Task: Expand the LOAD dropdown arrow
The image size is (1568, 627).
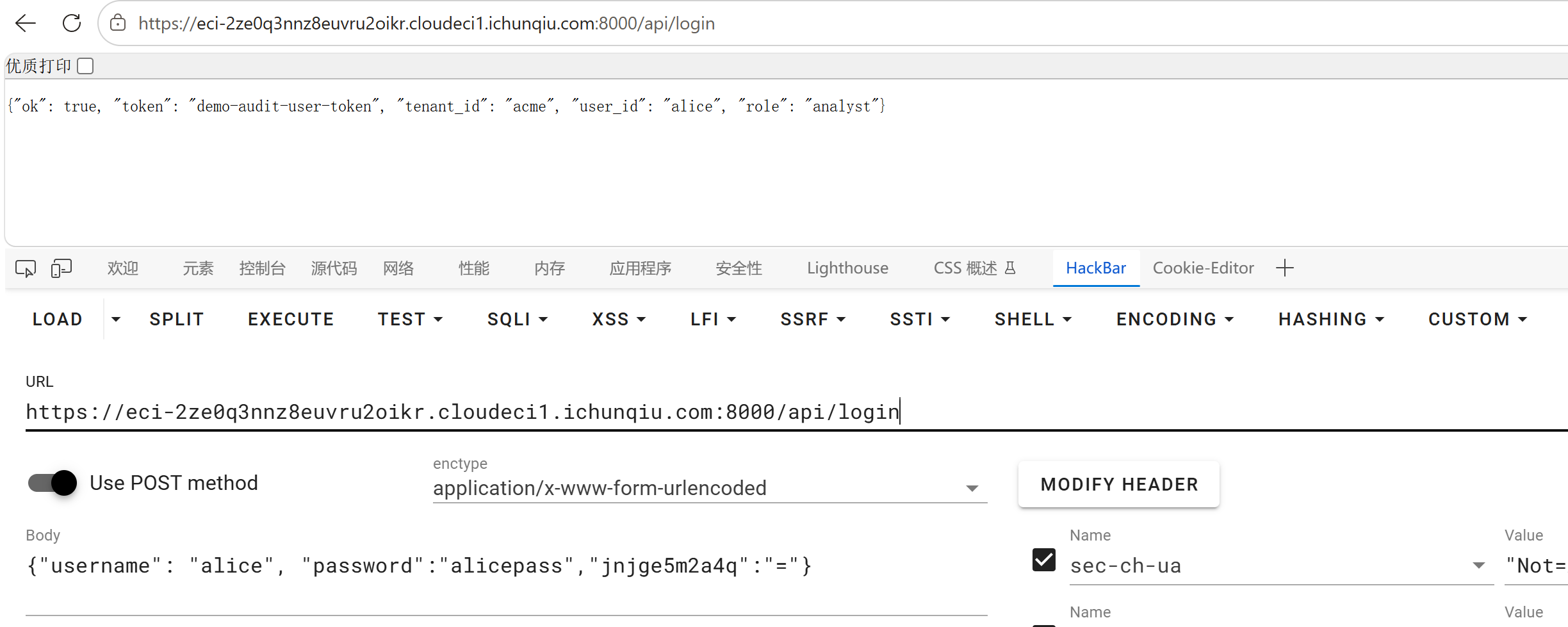Action: pyautogui.click(x=116, y=319)
